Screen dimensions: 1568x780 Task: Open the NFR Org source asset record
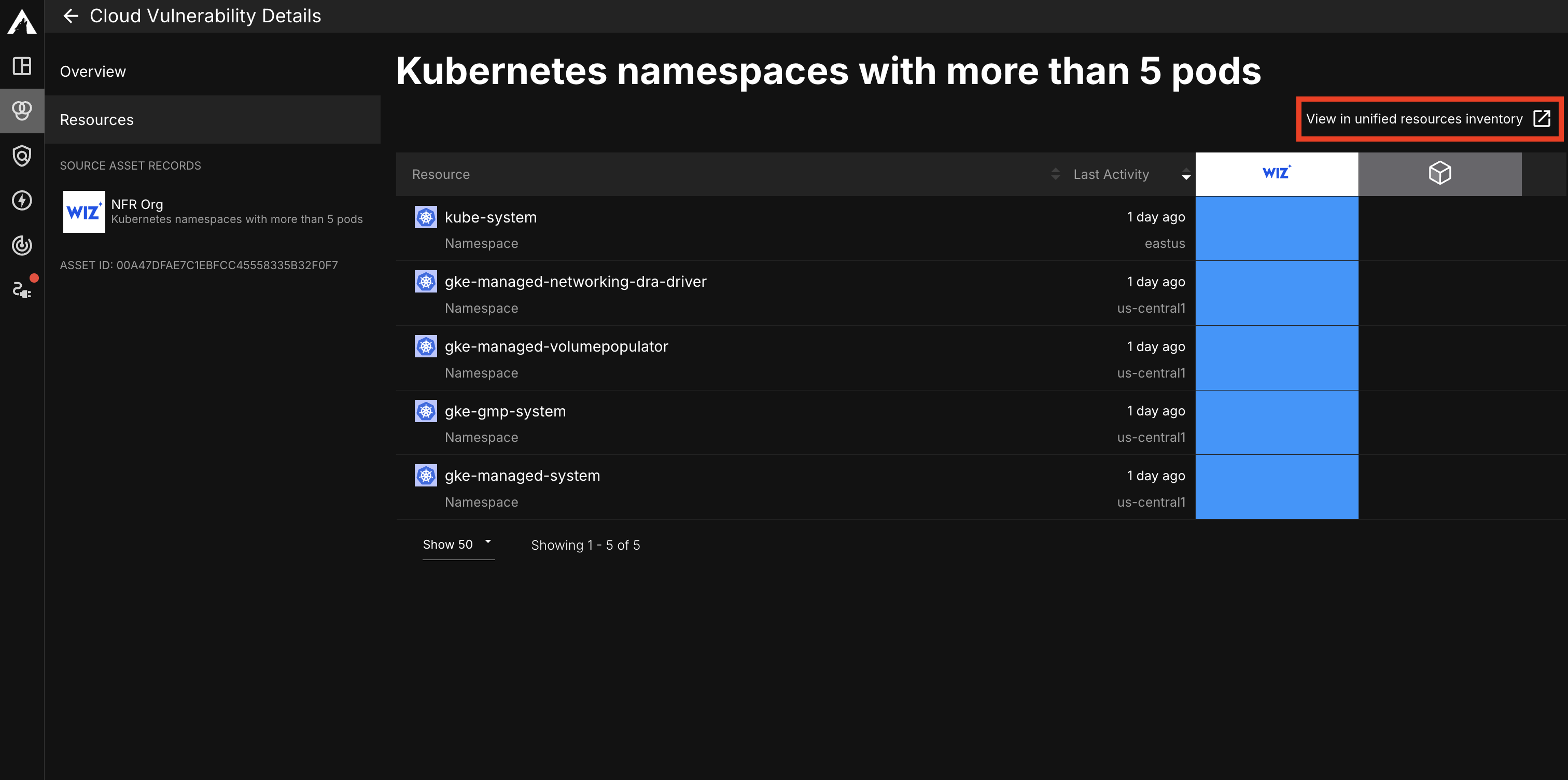[x=213, y=211]
